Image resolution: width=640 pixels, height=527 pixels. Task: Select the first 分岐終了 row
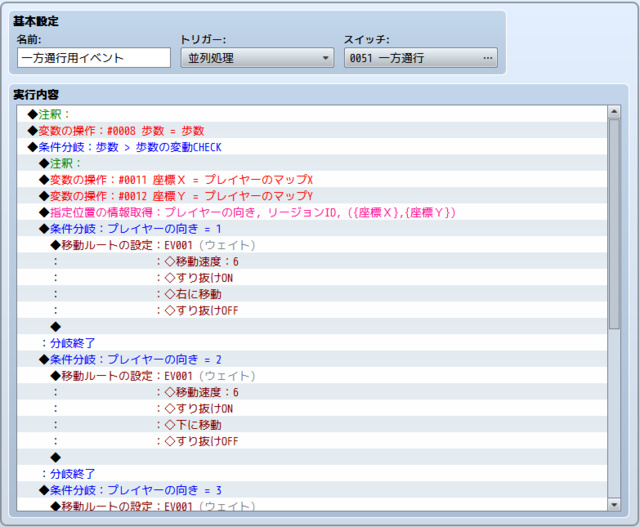(312, 342)
